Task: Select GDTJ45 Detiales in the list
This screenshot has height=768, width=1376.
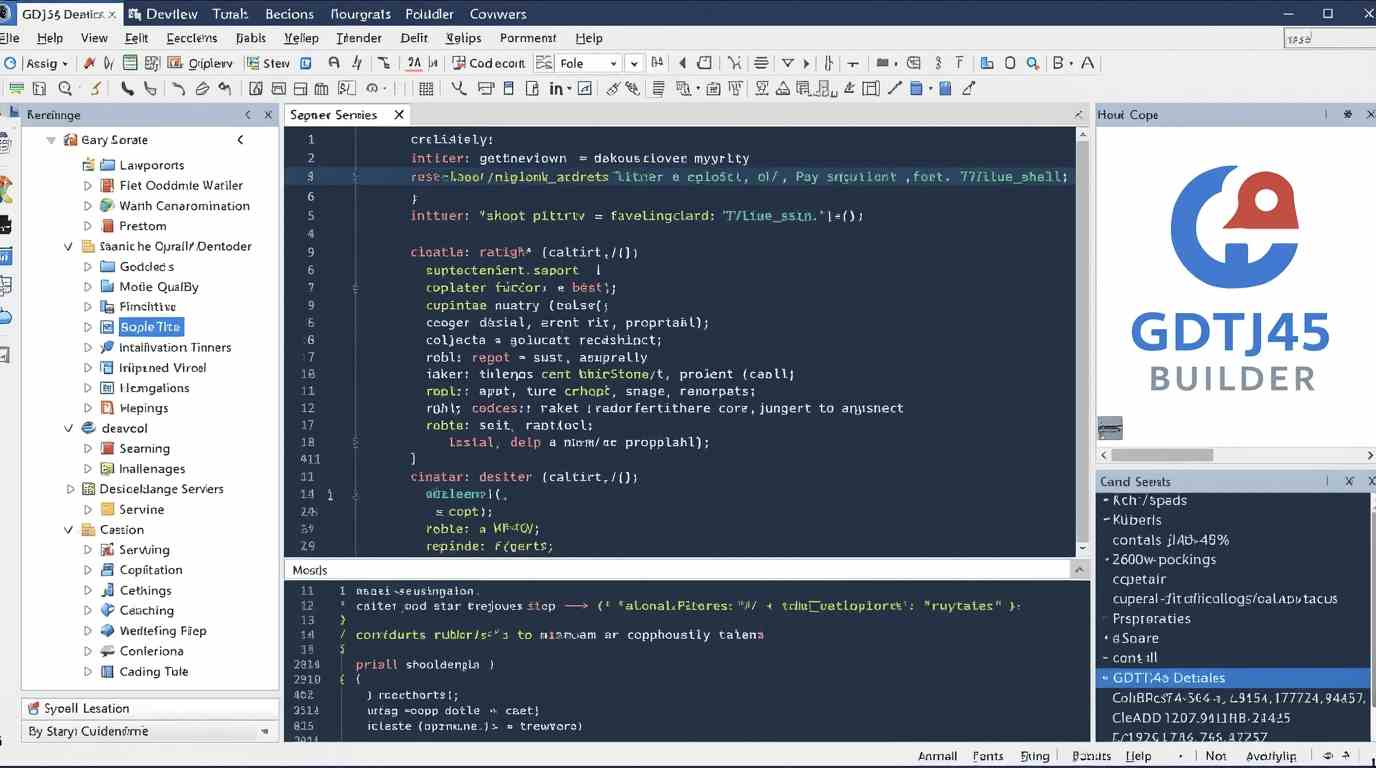Action: tap(1168, 678)
